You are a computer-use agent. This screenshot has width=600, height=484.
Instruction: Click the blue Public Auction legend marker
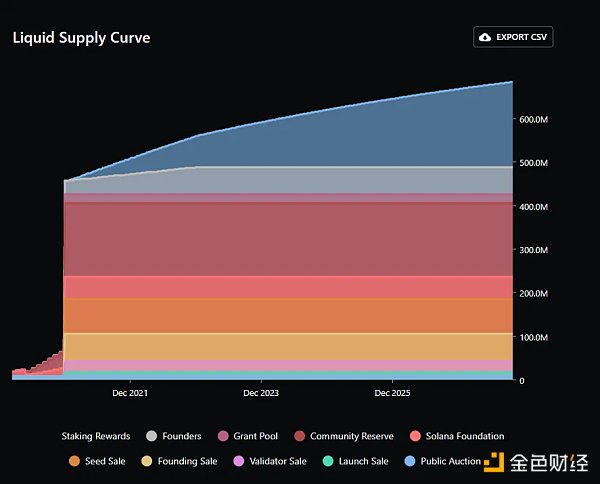tap(409, 461)
